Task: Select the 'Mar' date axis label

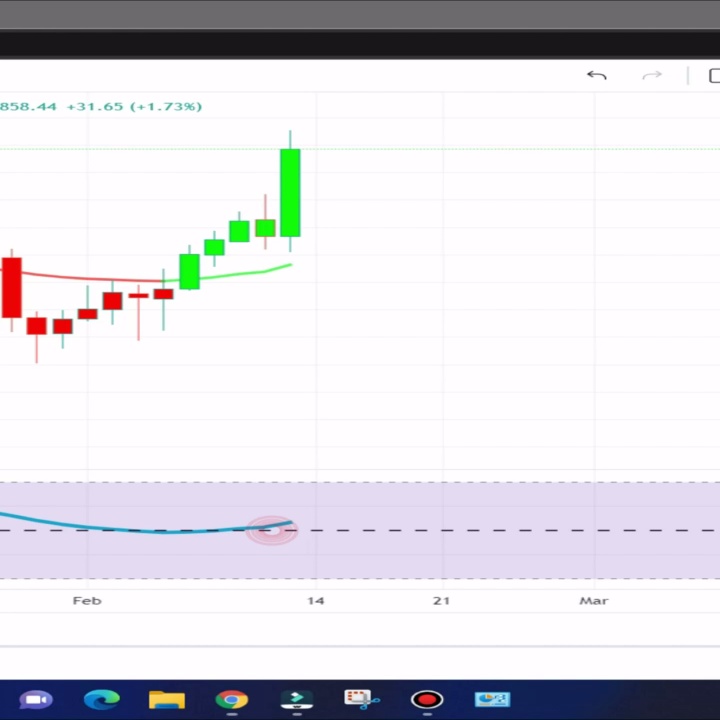Action: (594, 601)
